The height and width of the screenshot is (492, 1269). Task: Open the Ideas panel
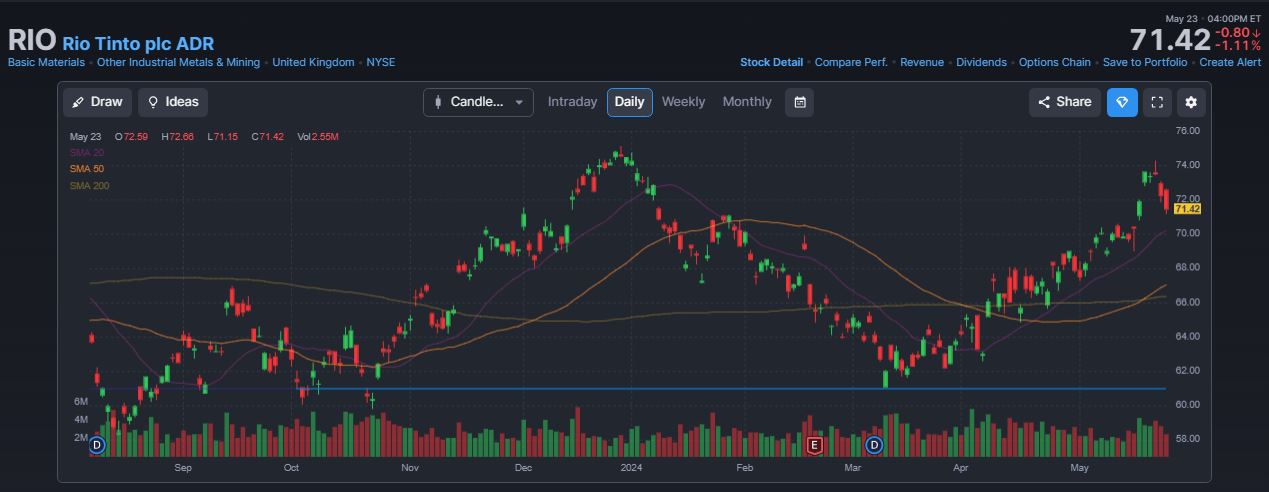tap(173, 102)
